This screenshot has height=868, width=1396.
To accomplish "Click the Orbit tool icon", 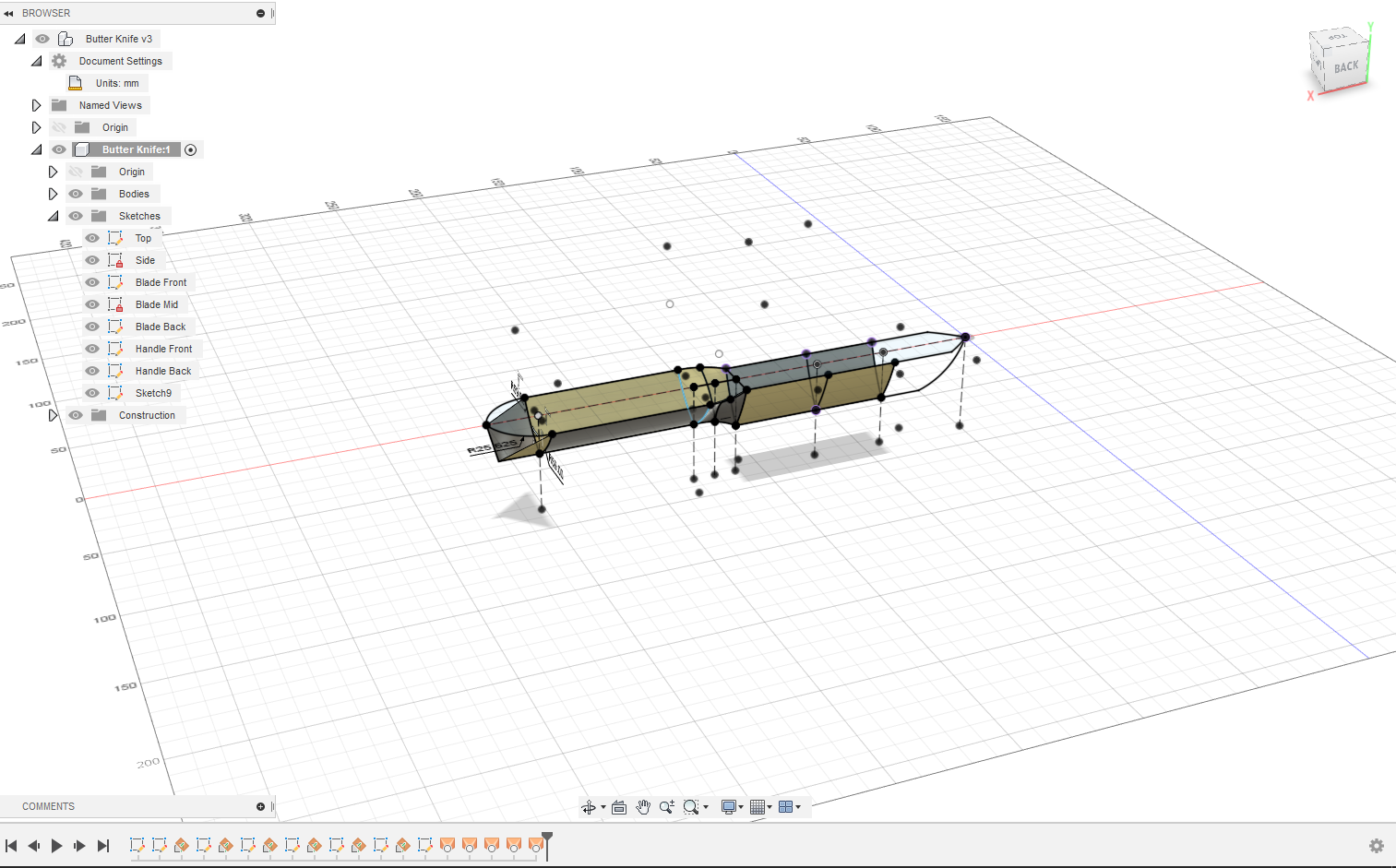I will (588, 807).
